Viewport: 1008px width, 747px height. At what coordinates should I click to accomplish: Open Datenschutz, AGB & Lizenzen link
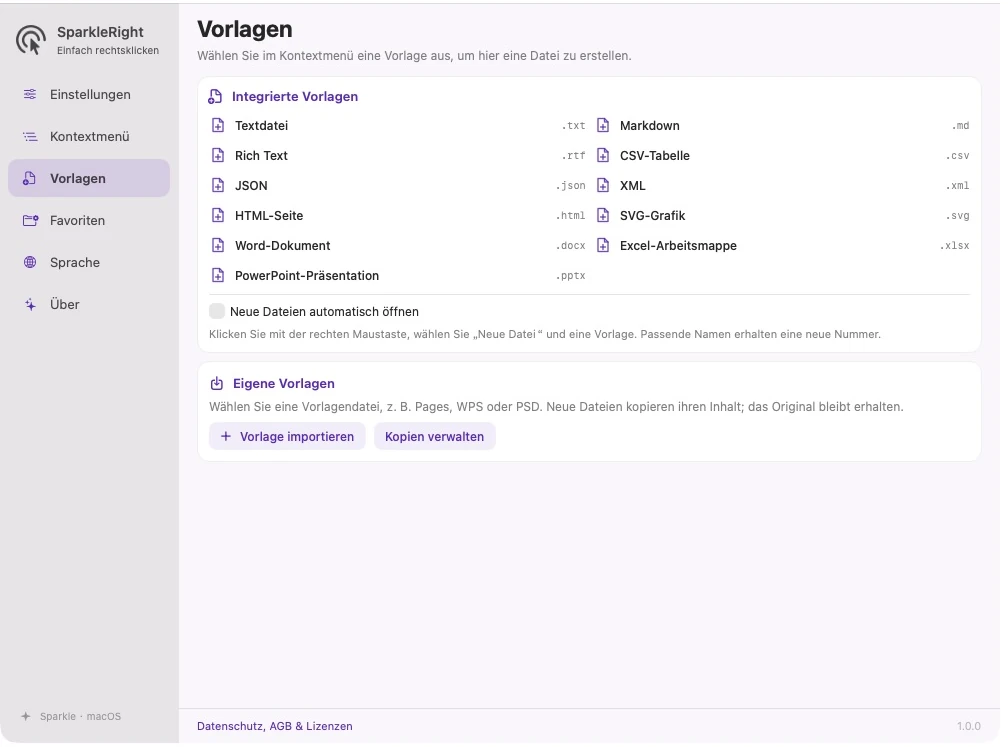click(274, 726)
